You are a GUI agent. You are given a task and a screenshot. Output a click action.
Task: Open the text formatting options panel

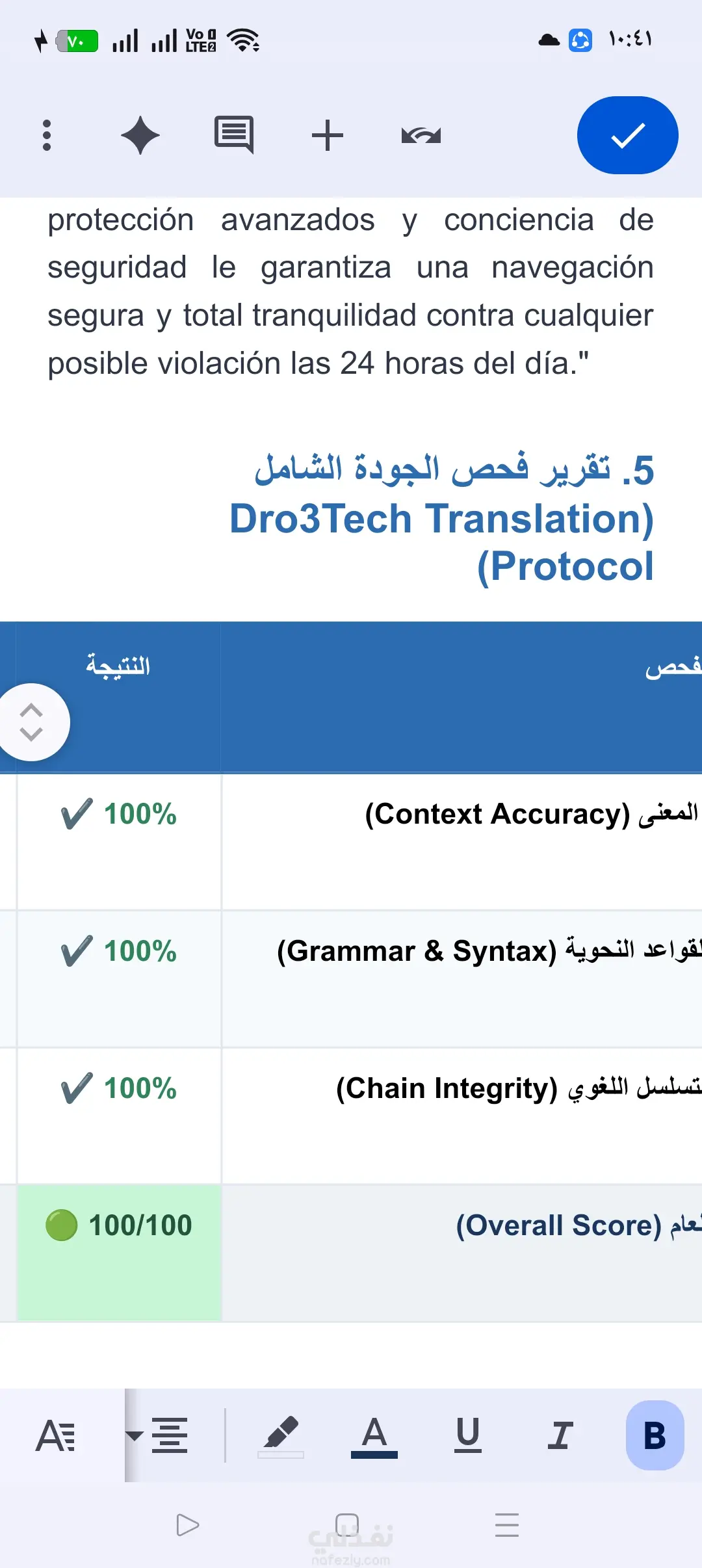click(56, 1435)
